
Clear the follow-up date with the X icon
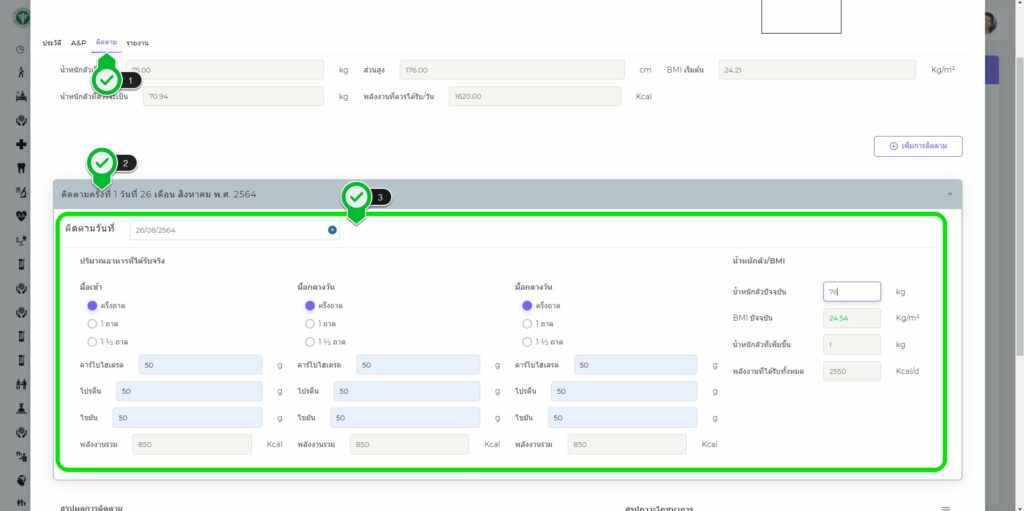click(x=332, y=230)
